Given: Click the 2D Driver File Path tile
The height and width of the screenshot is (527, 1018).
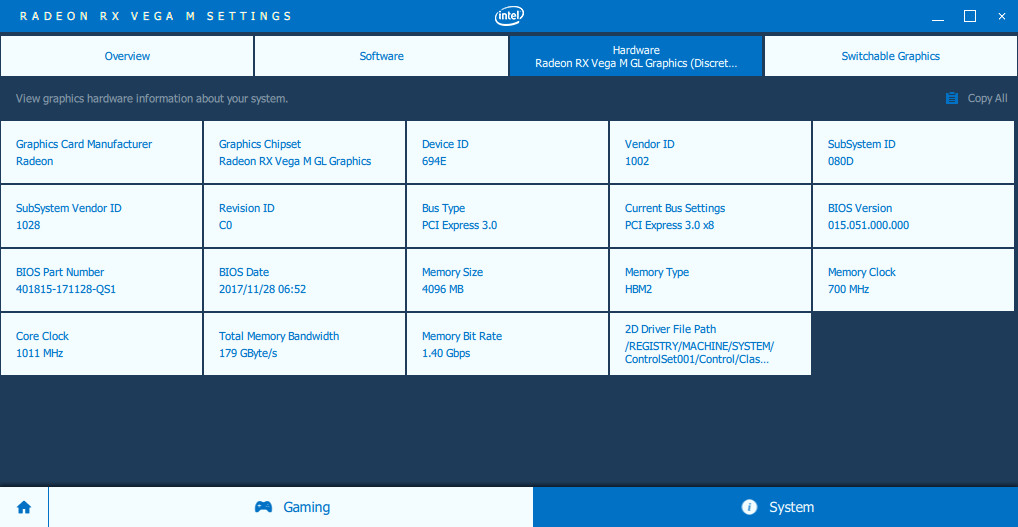Looking at the screenshot, I should tap(710, 344).
